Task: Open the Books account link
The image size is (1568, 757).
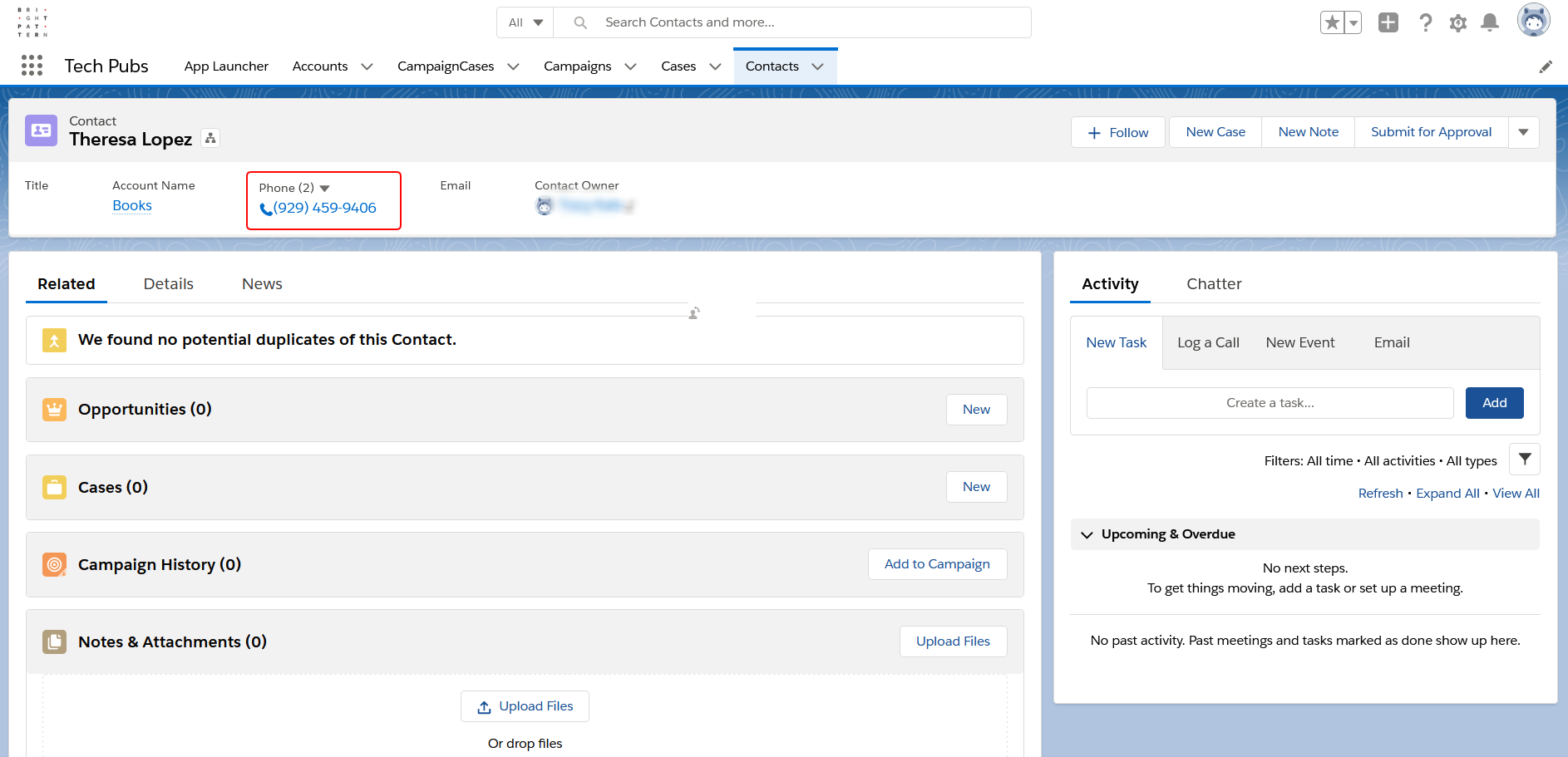Action: [132, 206]
